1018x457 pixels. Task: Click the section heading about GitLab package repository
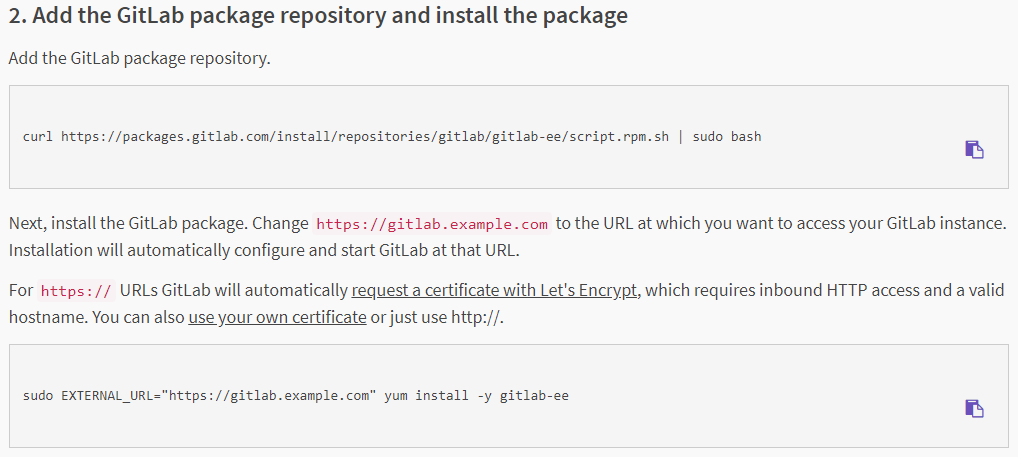(318, 17)
